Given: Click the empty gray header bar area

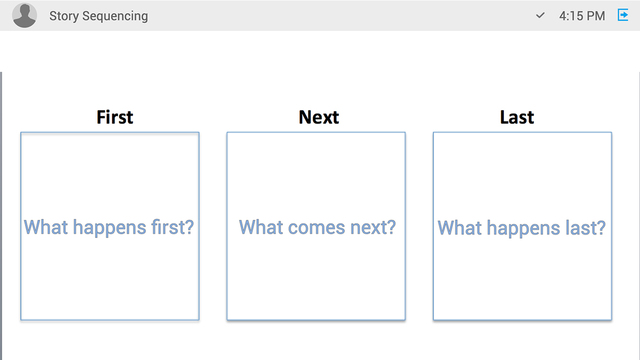Looking at the screenshot, I should coord(341,16).
